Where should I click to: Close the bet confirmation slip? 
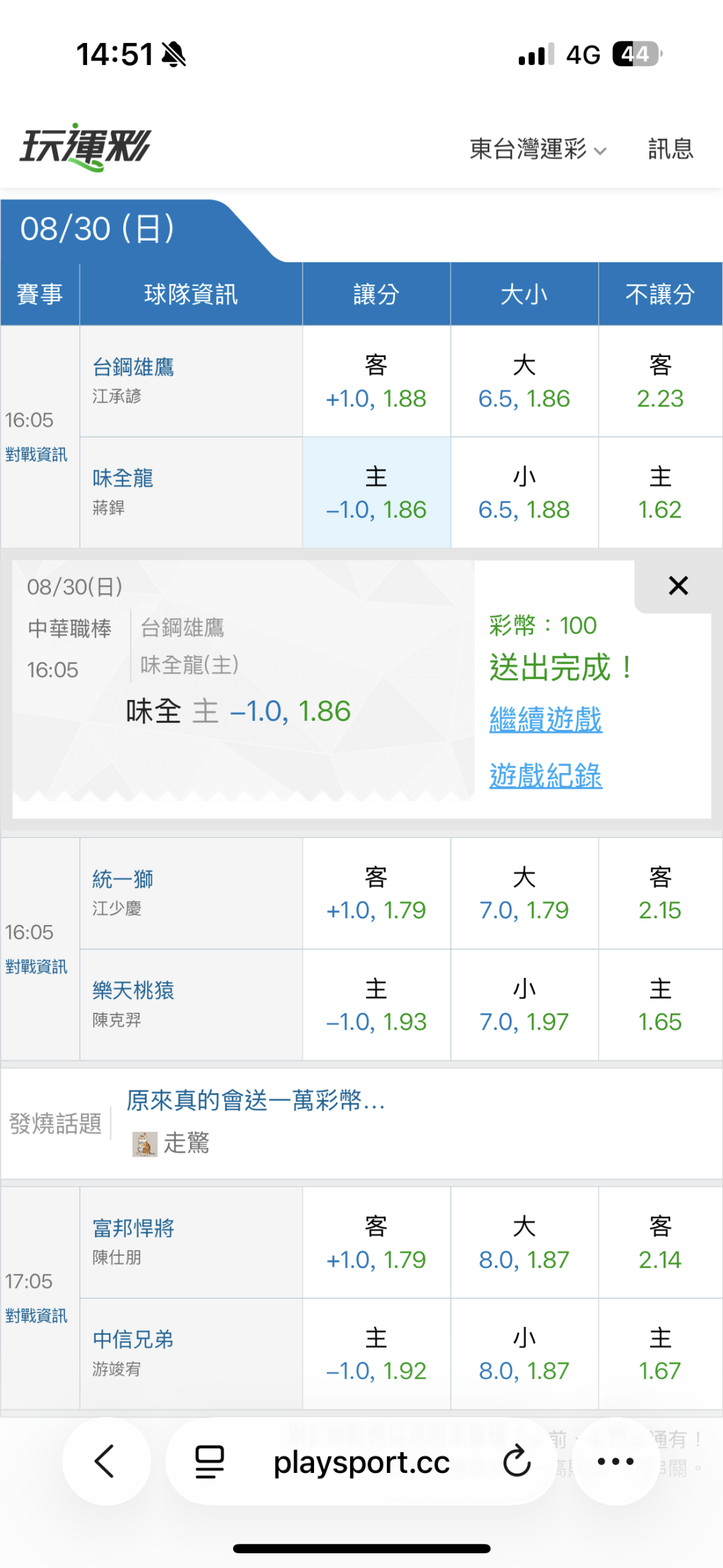click(678, 585)
